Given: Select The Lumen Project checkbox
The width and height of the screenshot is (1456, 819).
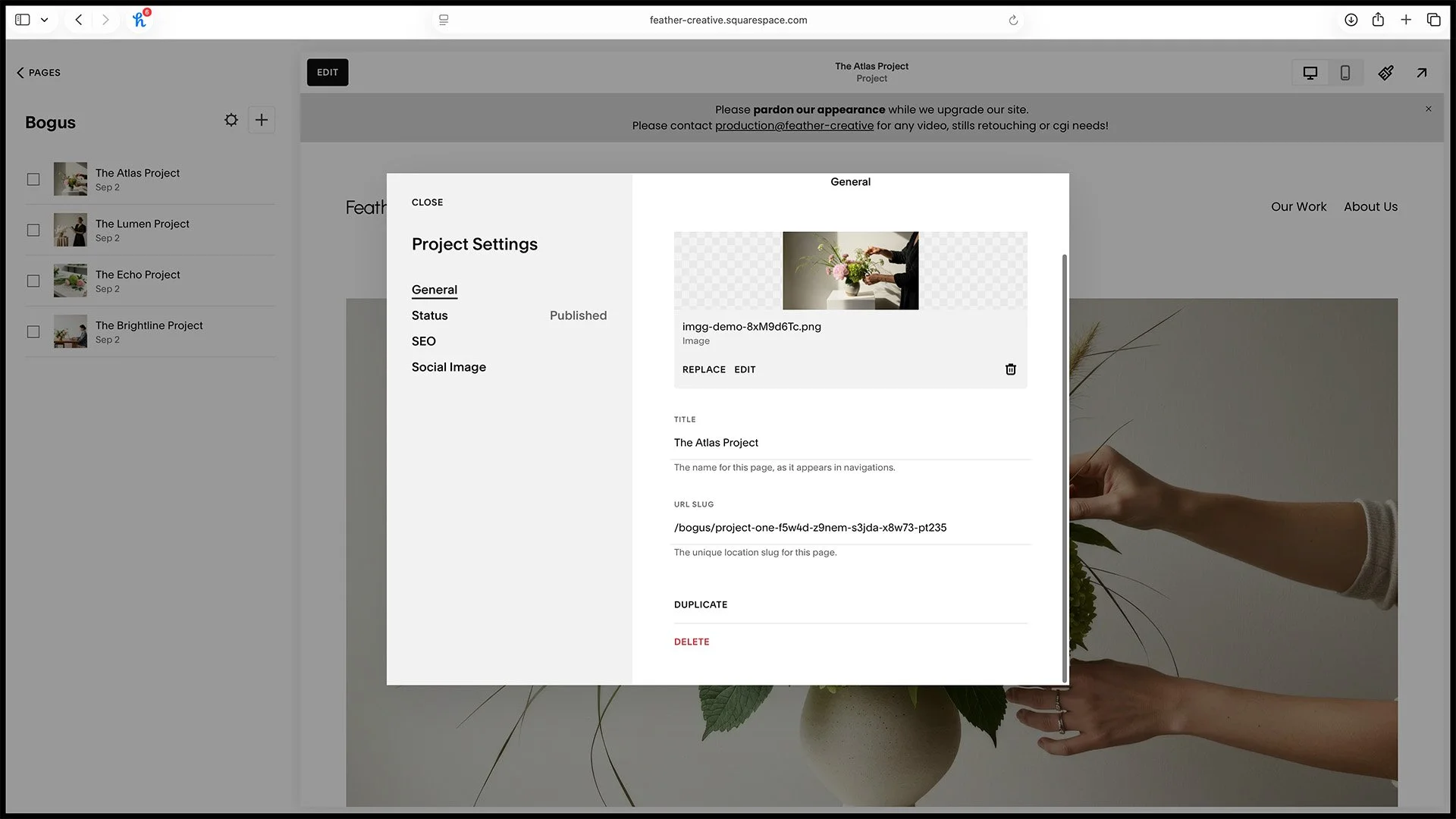Looking at the screenshot, I should tap(33, 231).
